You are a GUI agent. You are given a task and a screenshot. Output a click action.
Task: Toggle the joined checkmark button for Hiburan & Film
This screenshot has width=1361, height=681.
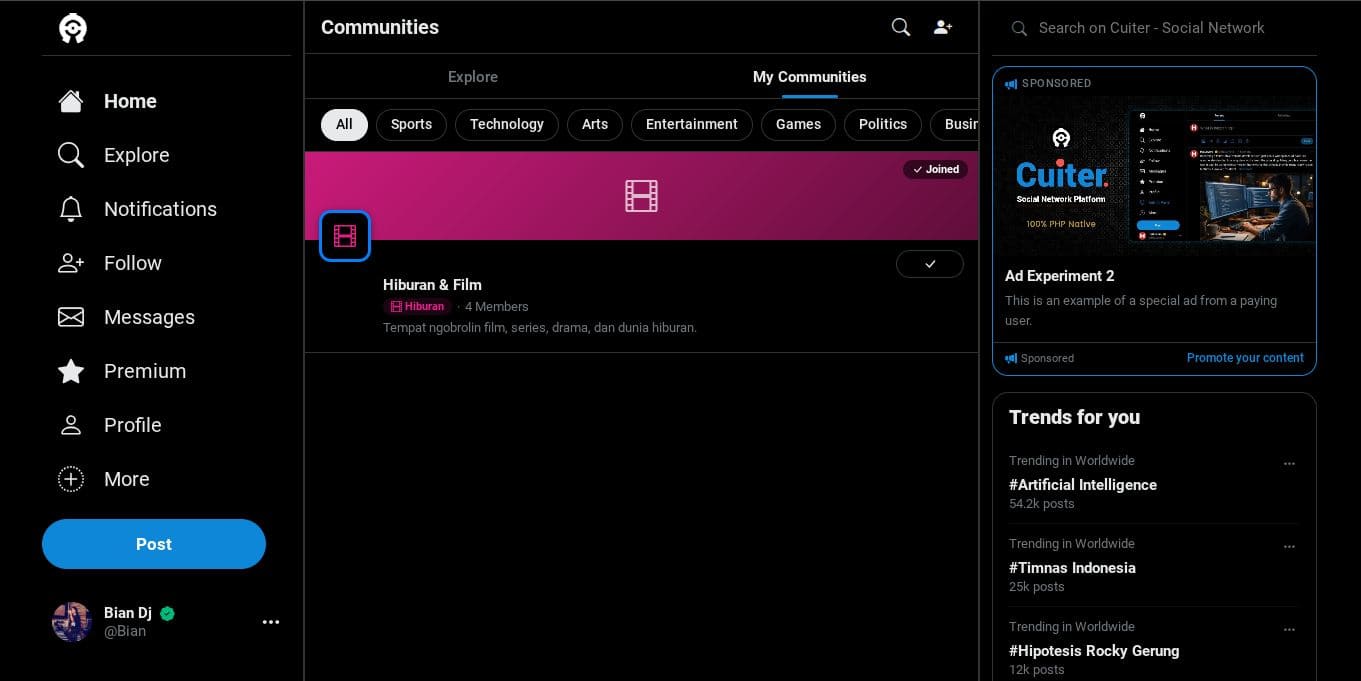930,263
